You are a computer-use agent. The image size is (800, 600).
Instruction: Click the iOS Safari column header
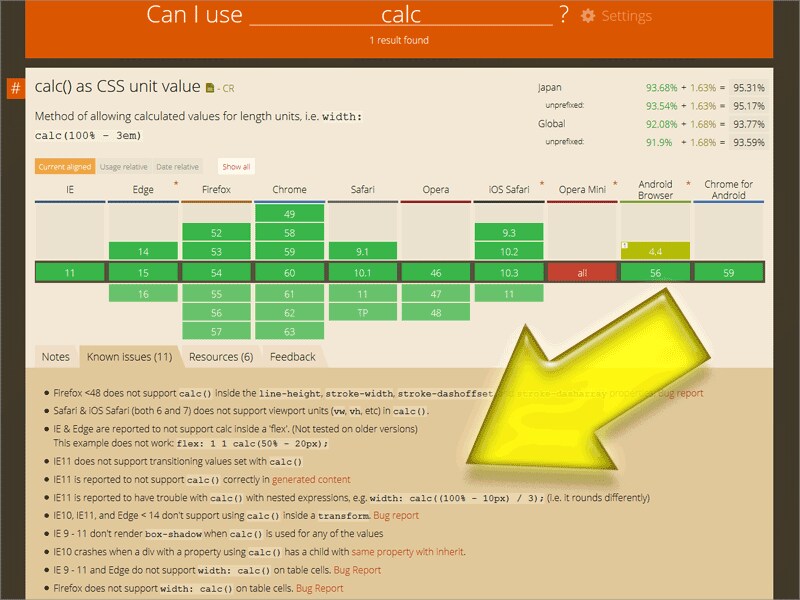509,190
